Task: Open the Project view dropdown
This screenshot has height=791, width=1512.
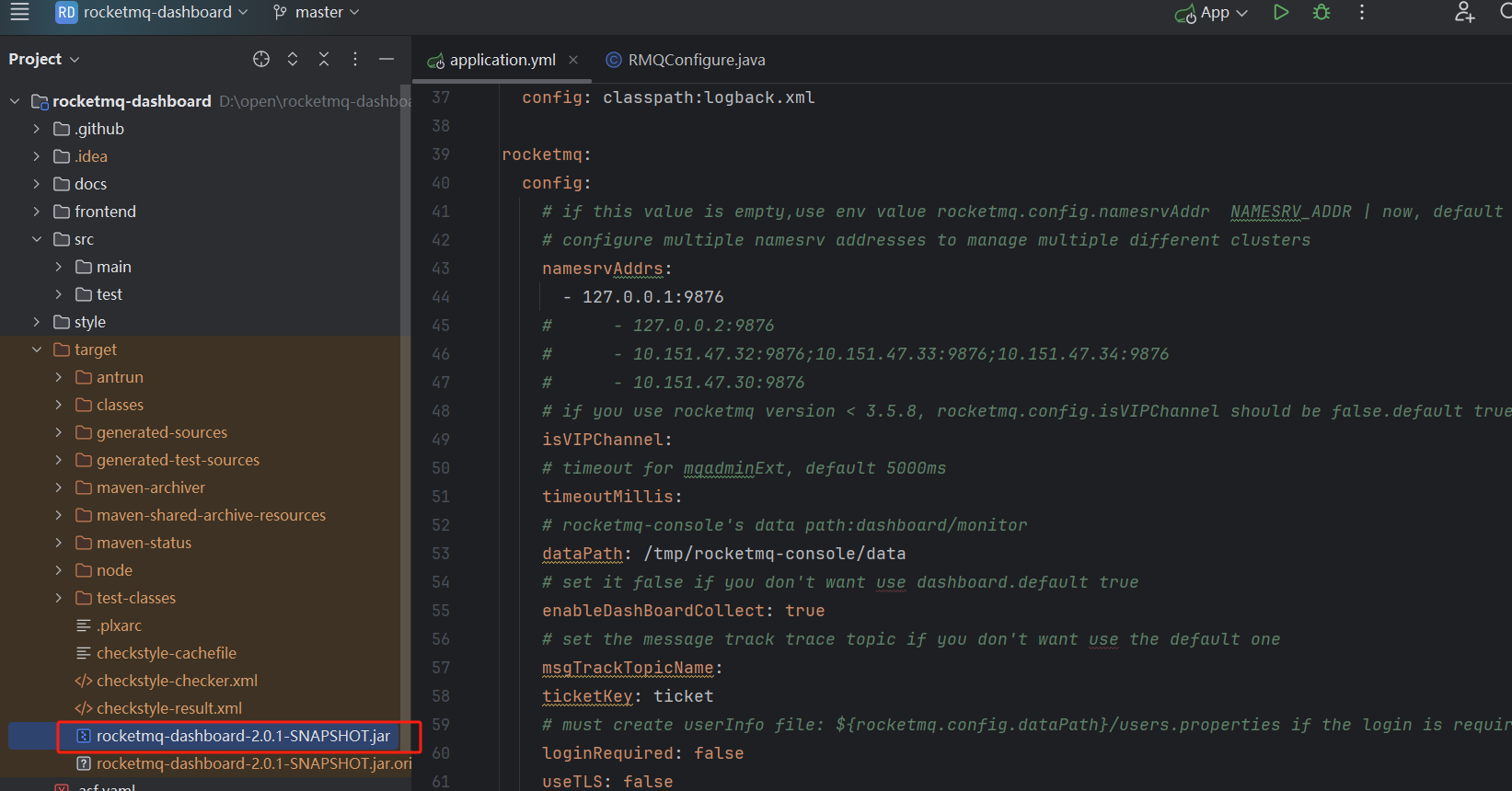Action: [x=44, y=59]
